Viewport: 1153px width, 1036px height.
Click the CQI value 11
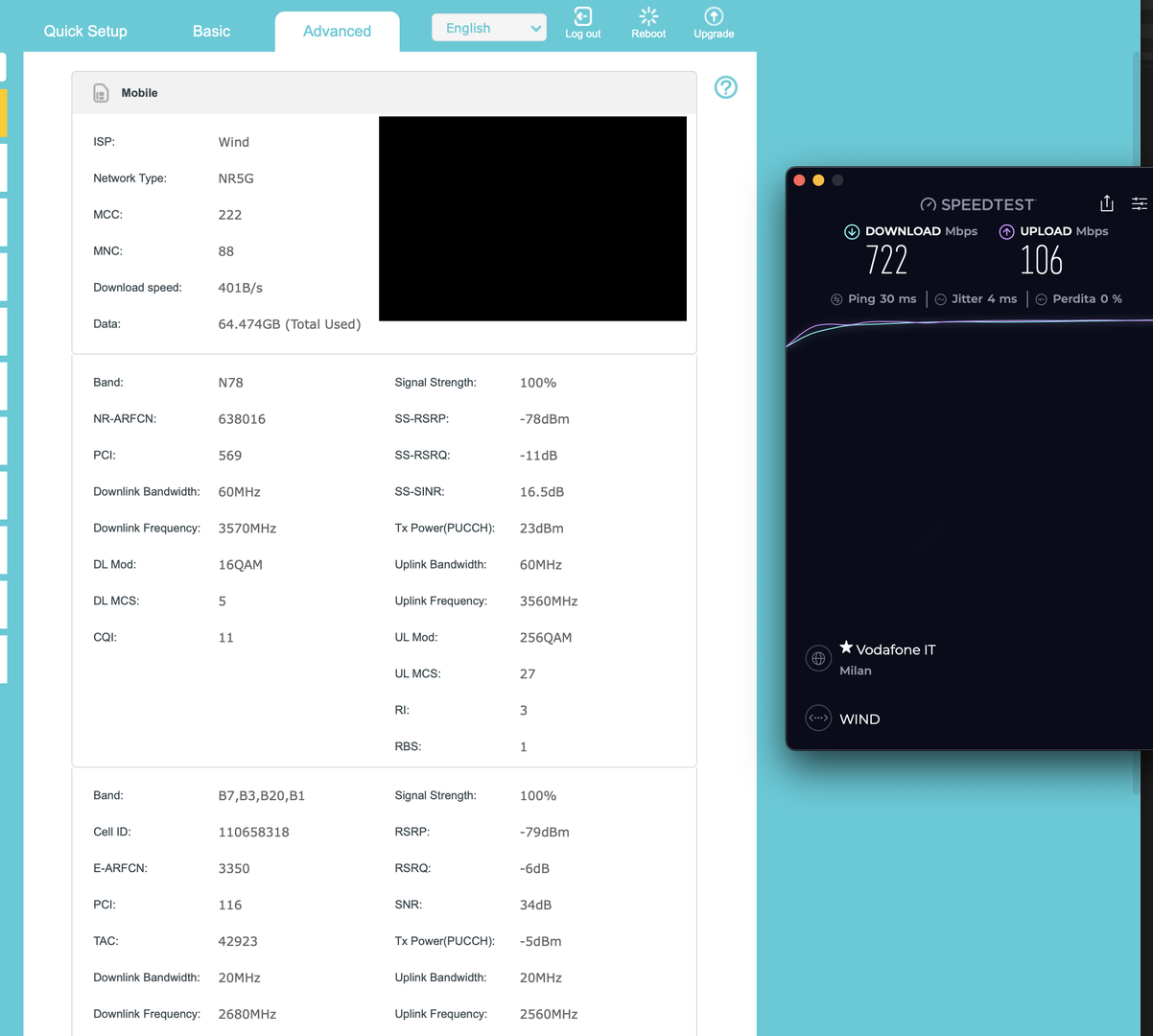click(x=225, y=638)
